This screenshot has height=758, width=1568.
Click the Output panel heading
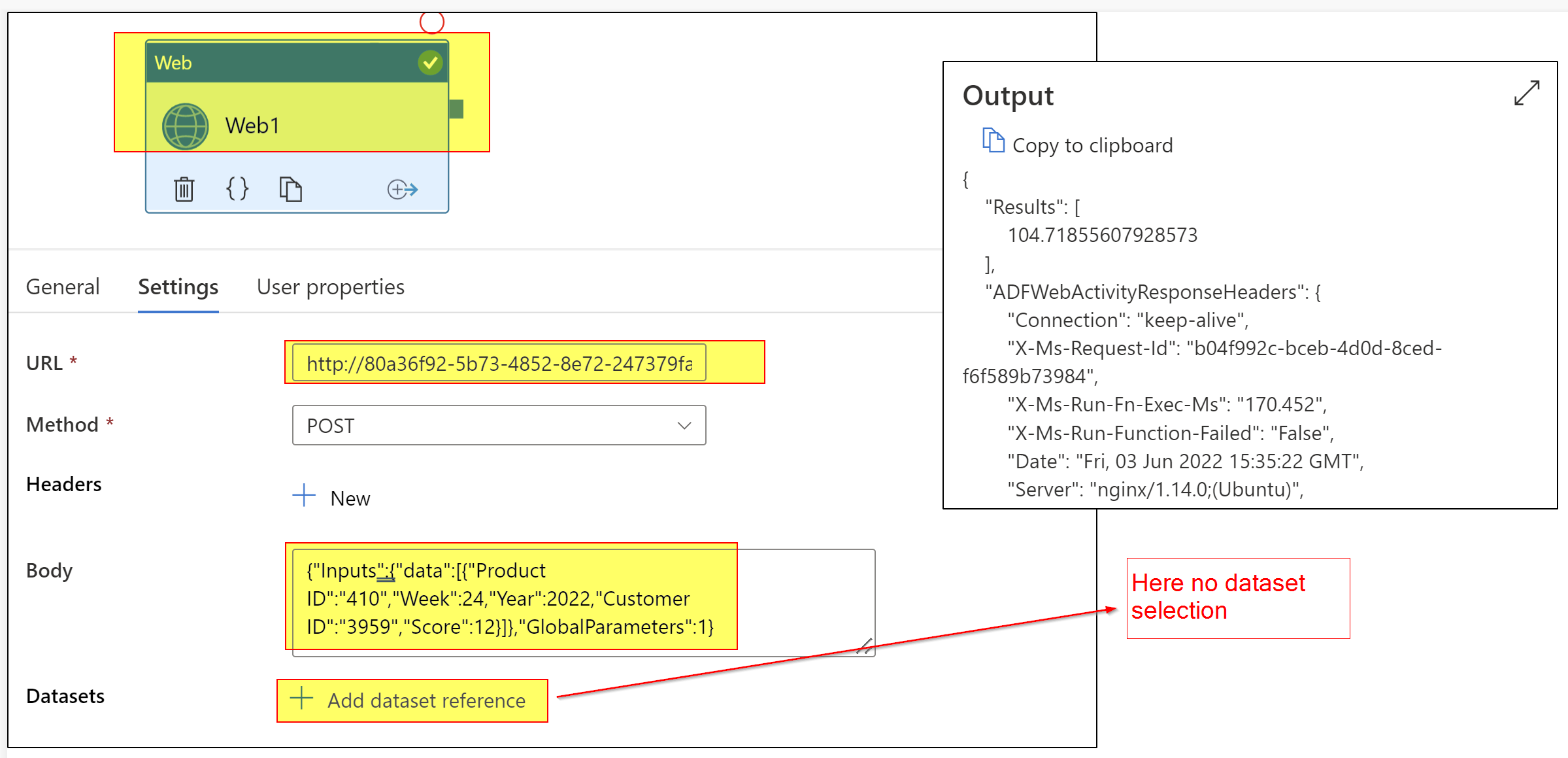click(x=1008, y=95)
